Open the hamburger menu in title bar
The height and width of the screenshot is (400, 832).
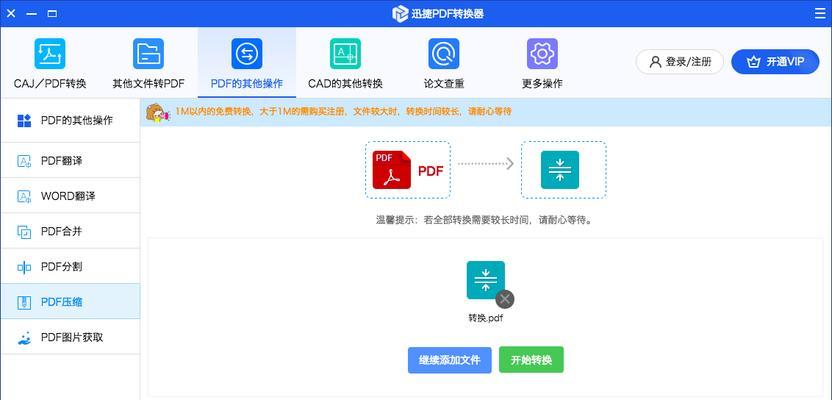(820, 14)
